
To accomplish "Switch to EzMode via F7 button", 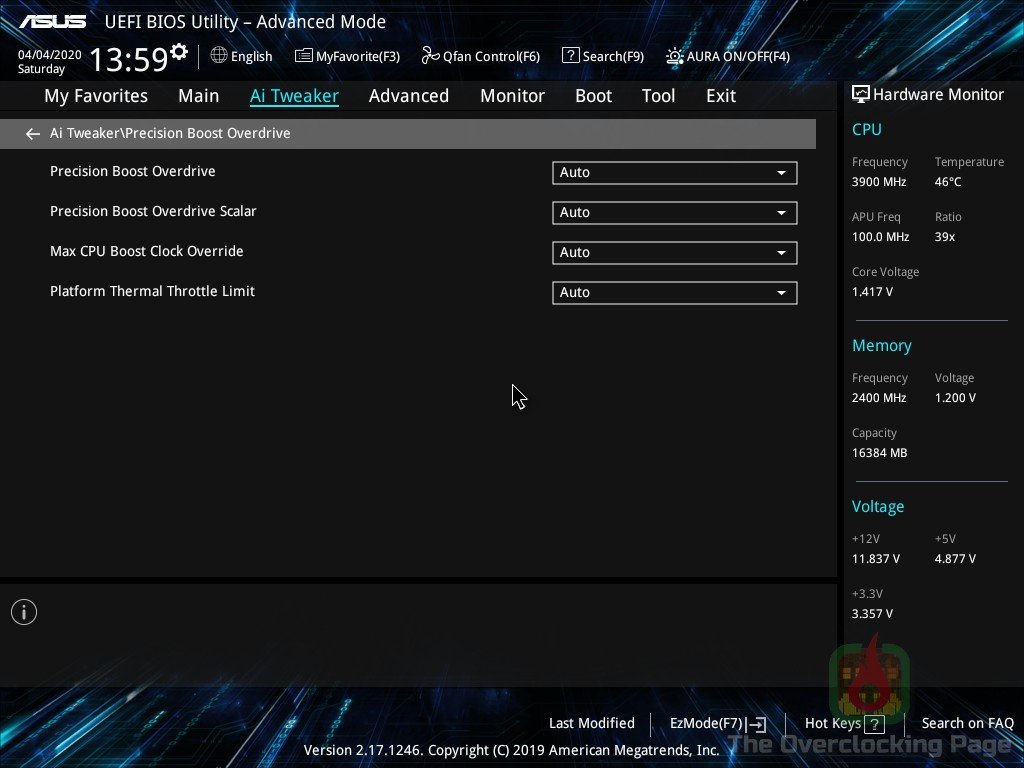I will click(716, 723).
